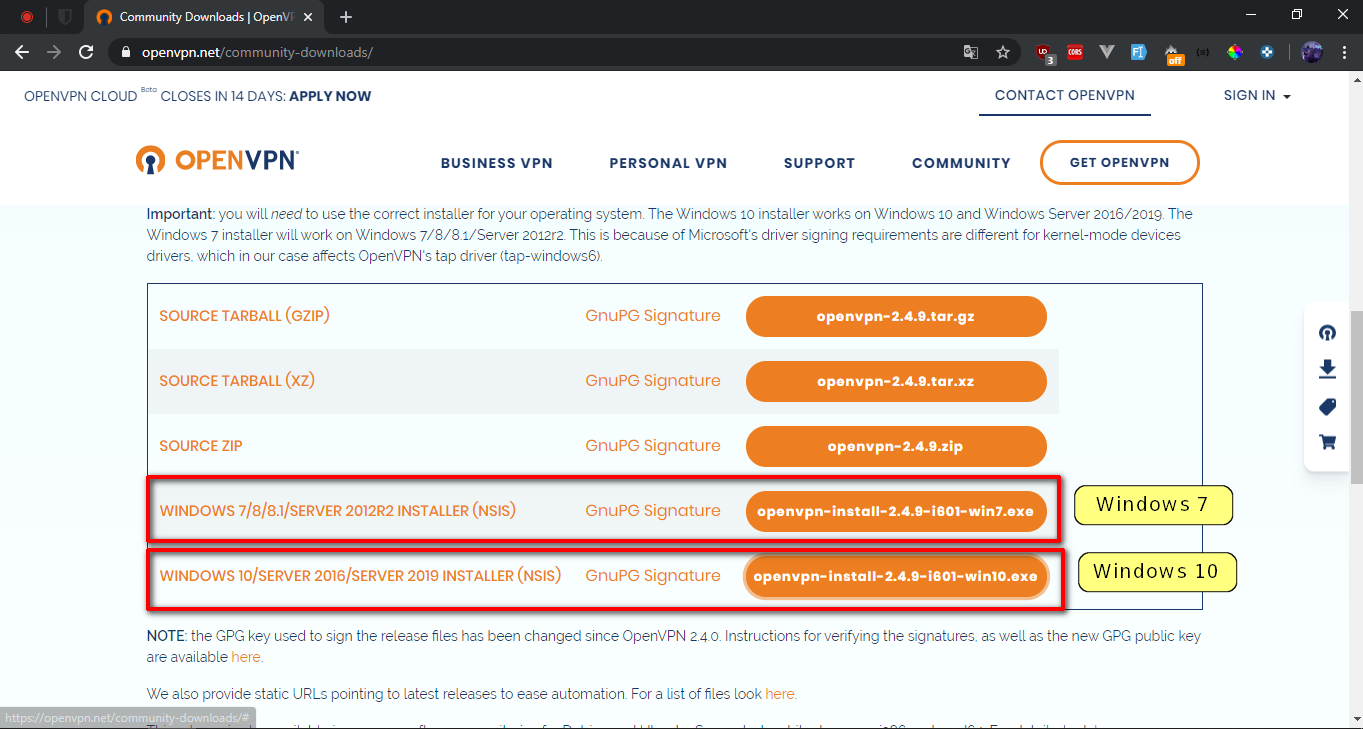Open the shopping cart icon in side widget
Screen dimensions: 1363x729
click(x=1327, y=441)
